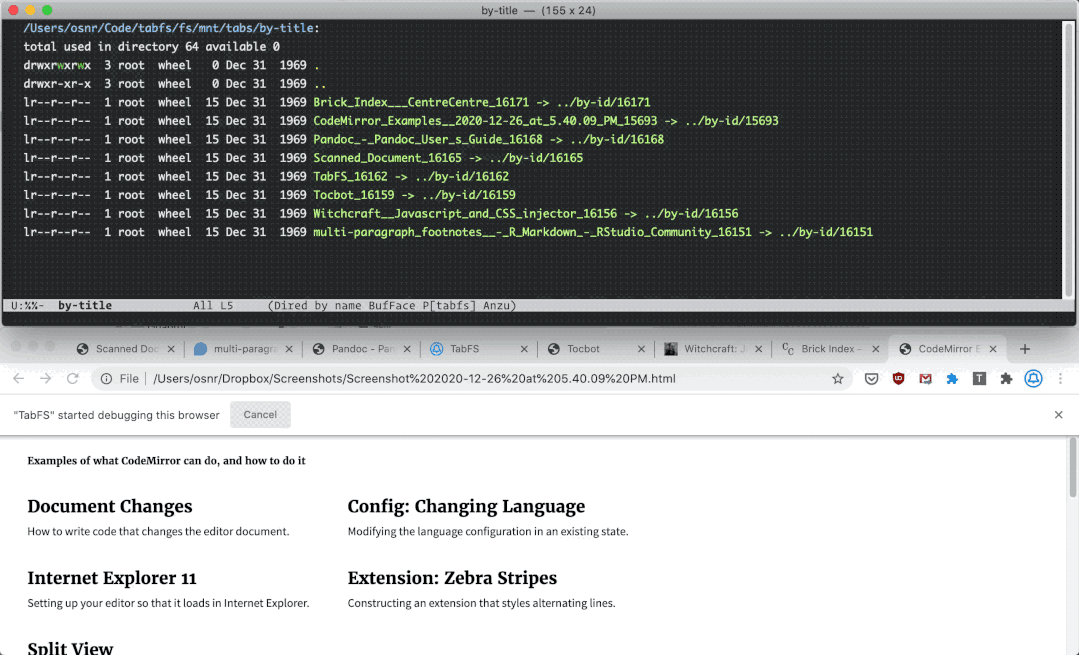Open the Extensions puzzle menu
The image size is (1079, 655).
[1006, 378]
